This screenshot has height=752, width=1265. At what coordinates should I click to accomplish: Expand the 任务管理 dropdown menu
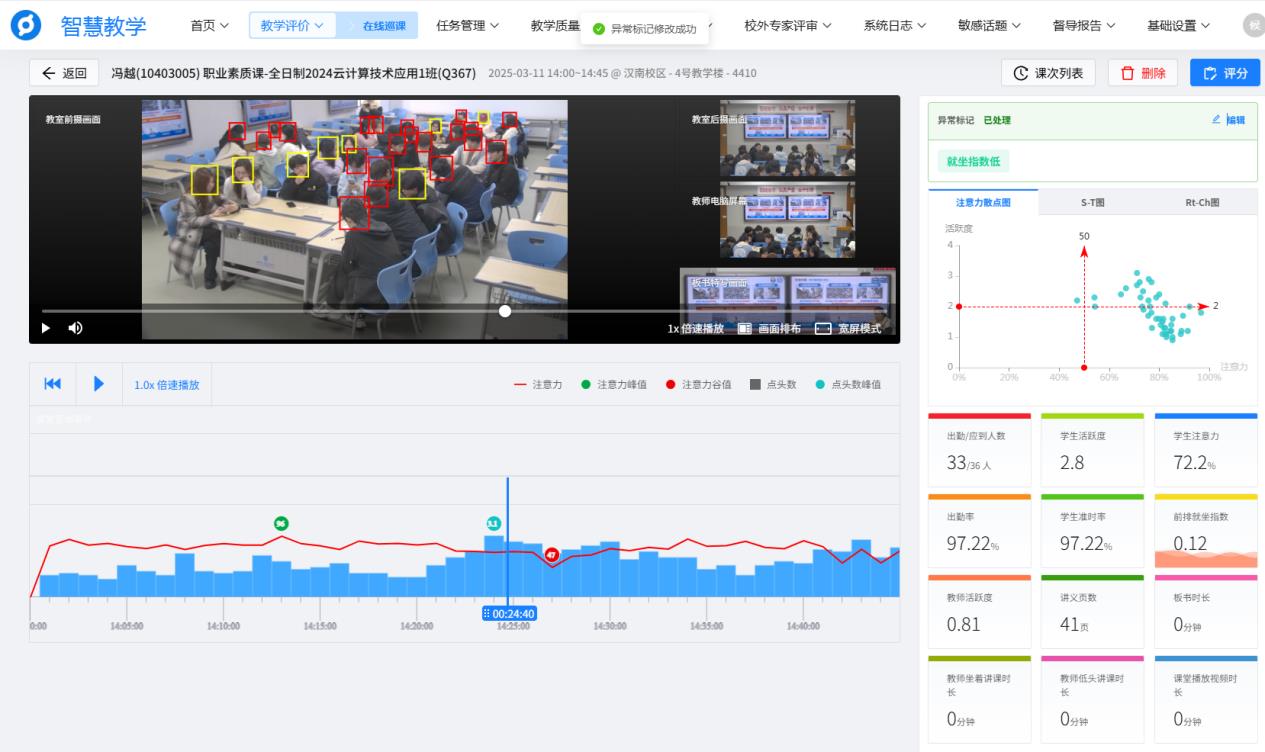[x=467, y=25]
